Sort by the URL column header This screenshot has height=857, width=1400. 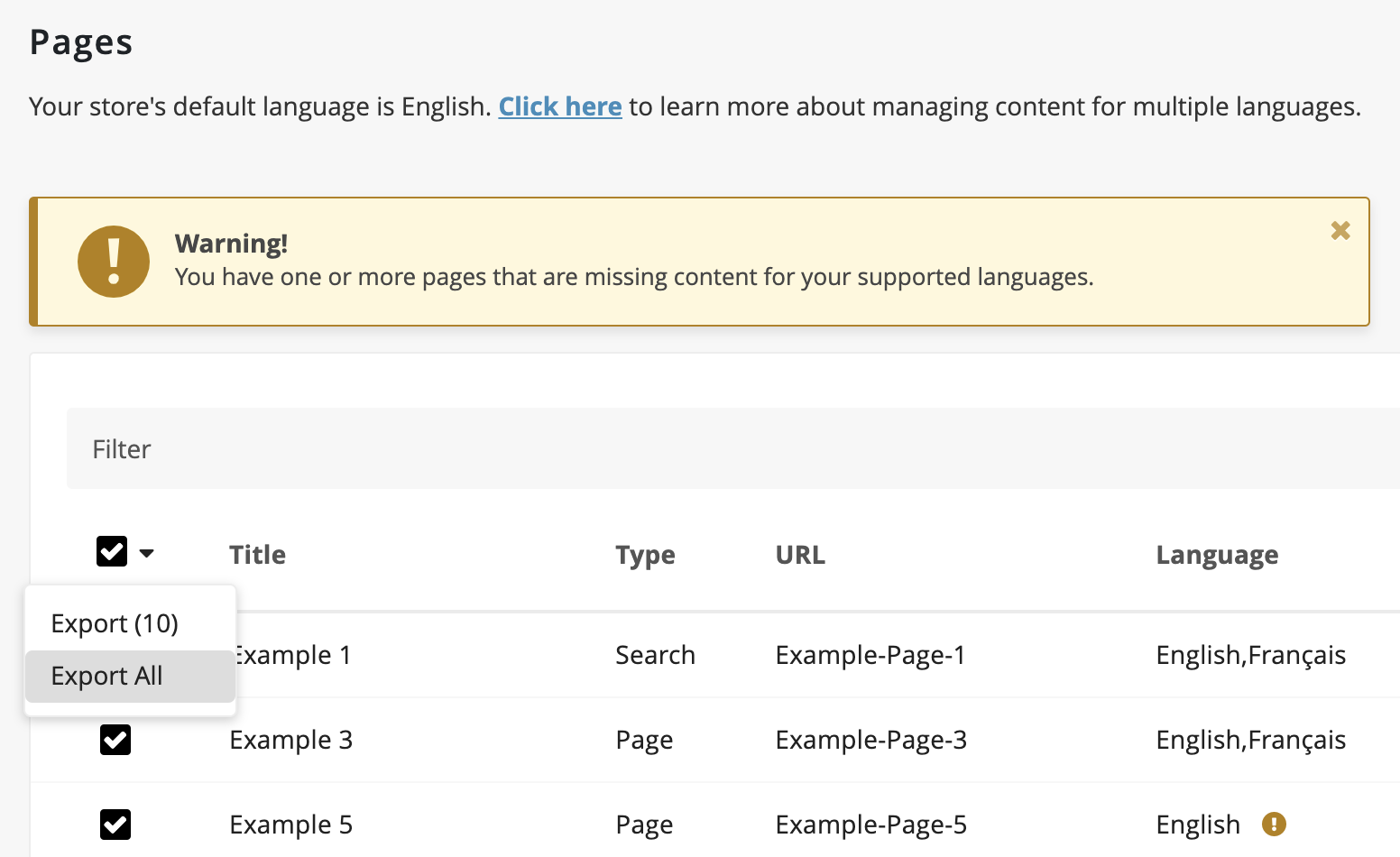coord(800,555)
